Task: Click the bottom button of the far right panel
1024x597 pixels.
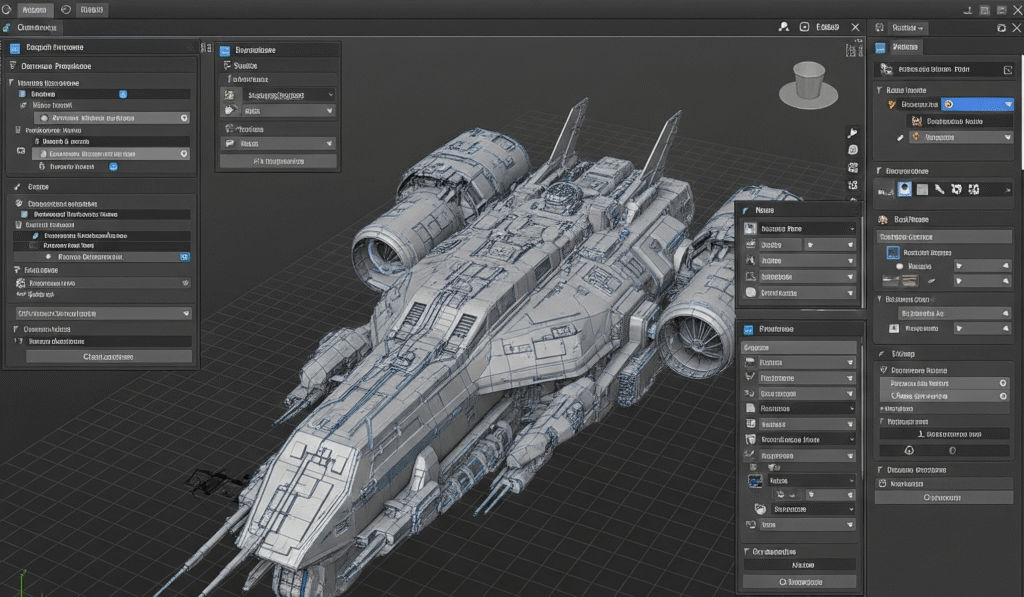Action: [944, 498]
